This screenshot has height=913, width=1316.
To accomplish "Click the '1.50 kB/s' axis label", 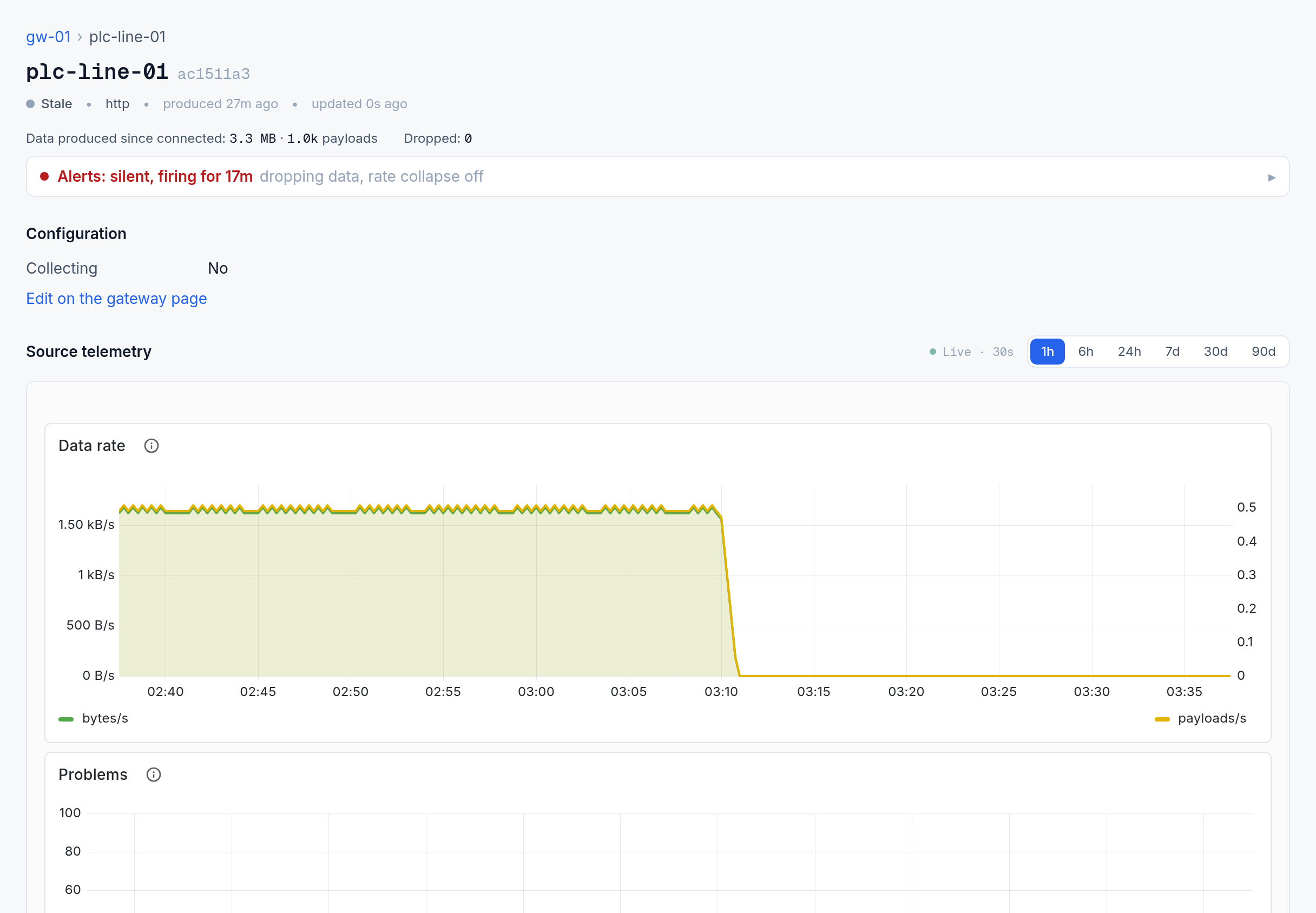I will (87, 525).
